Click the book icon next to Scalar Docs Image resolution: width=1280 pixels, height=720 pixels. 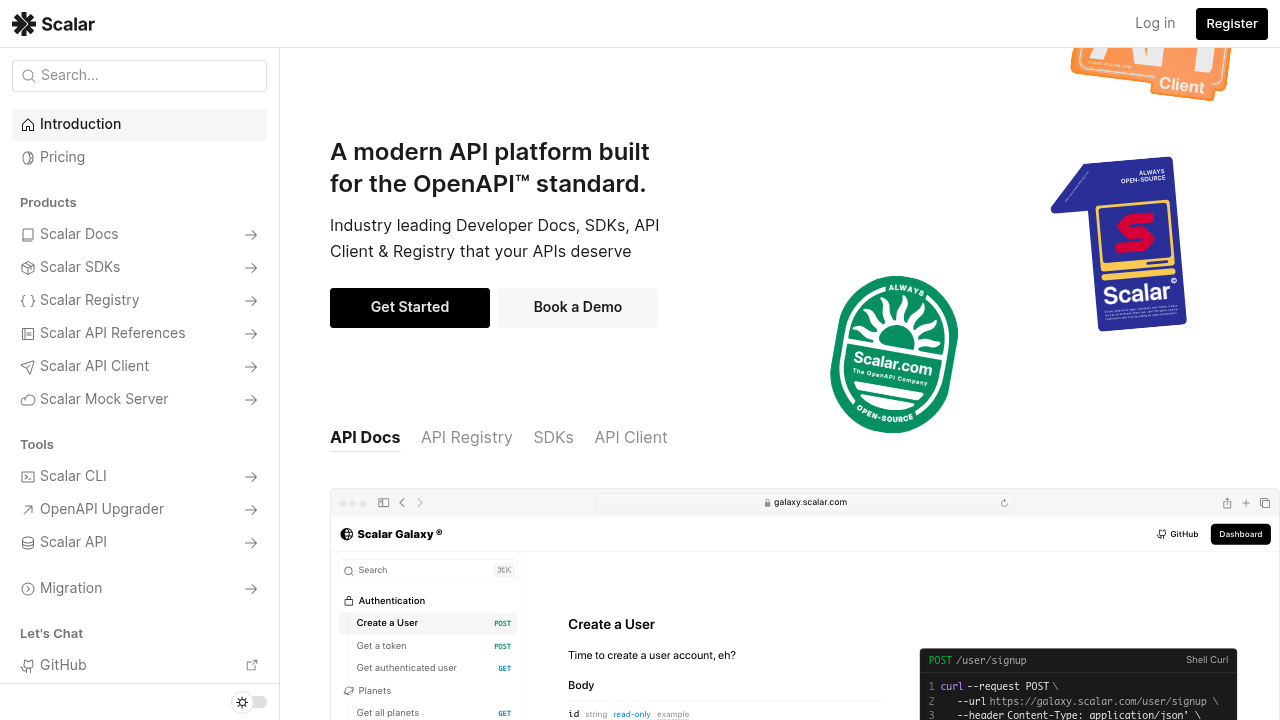click(28, 235)
